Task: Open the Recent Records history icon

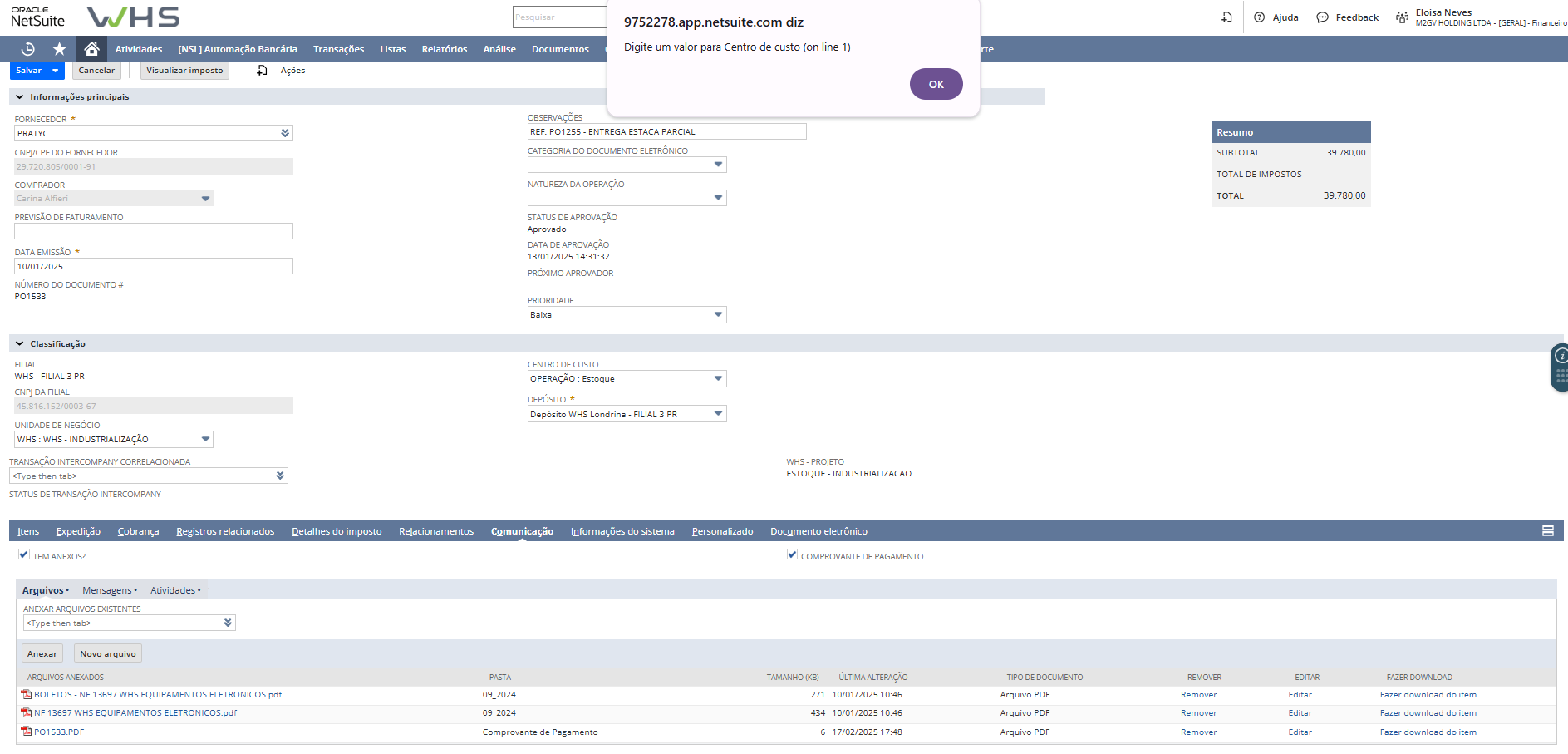Action: (28, 49)
